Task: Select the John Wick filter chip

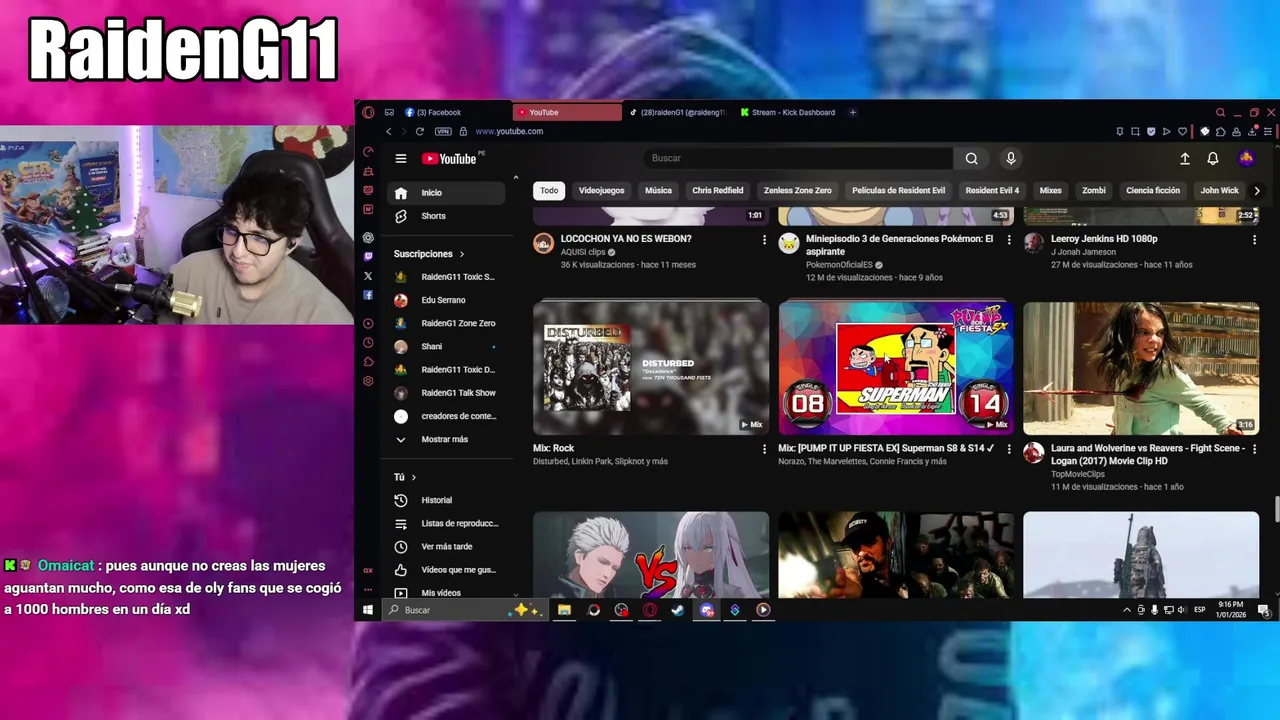Action: point(1219,190)
